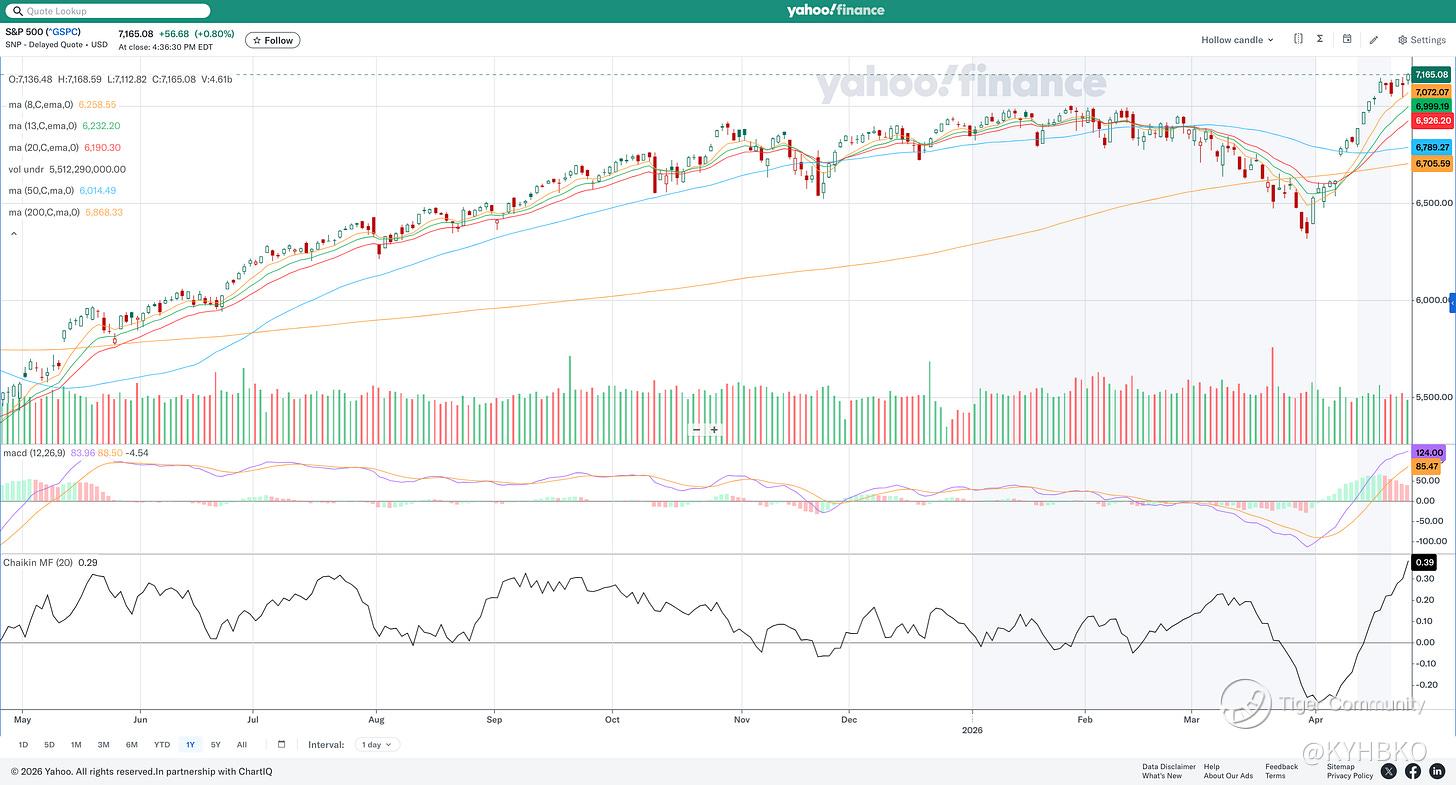The image size is (1456, 785).
Task: Select the 5D range tab
Action: click(x=50, y=744)
